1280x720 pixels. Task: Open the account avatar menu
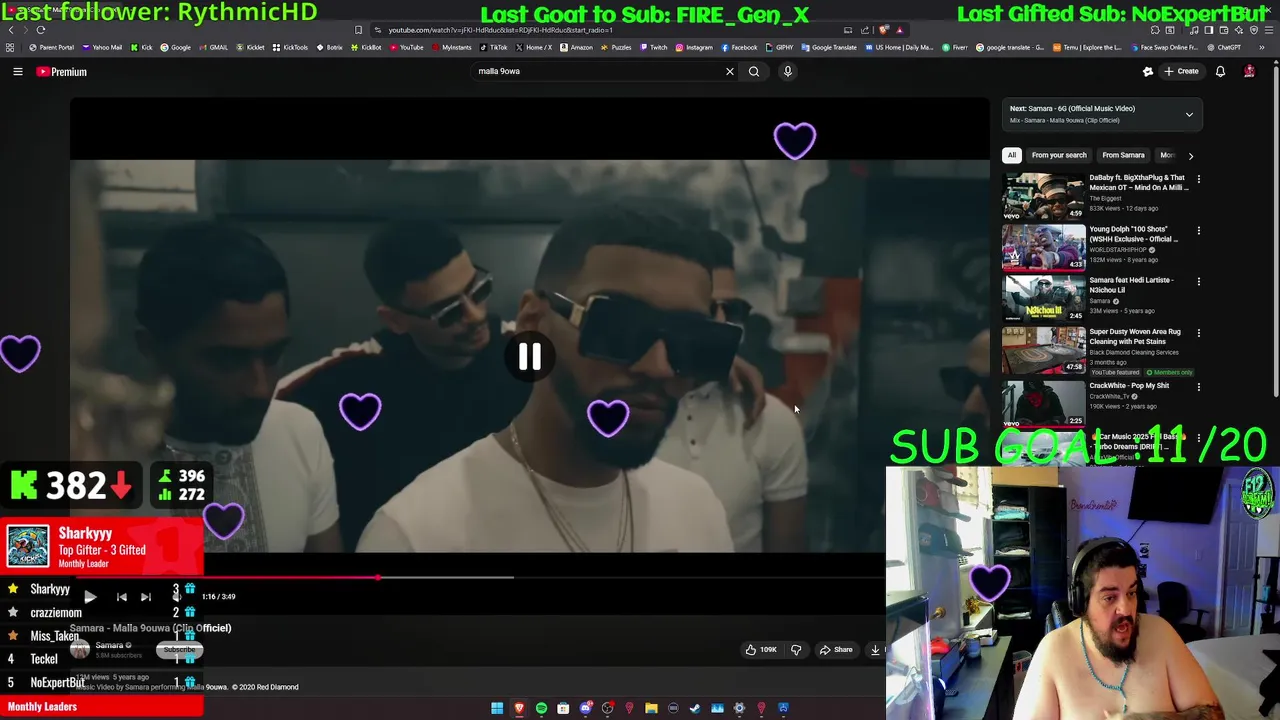[x=1249, y=71]
